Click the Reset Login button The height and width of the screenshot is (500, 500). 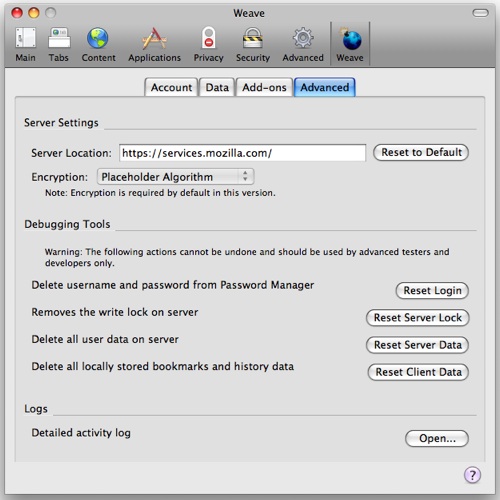tap(432, 291)
